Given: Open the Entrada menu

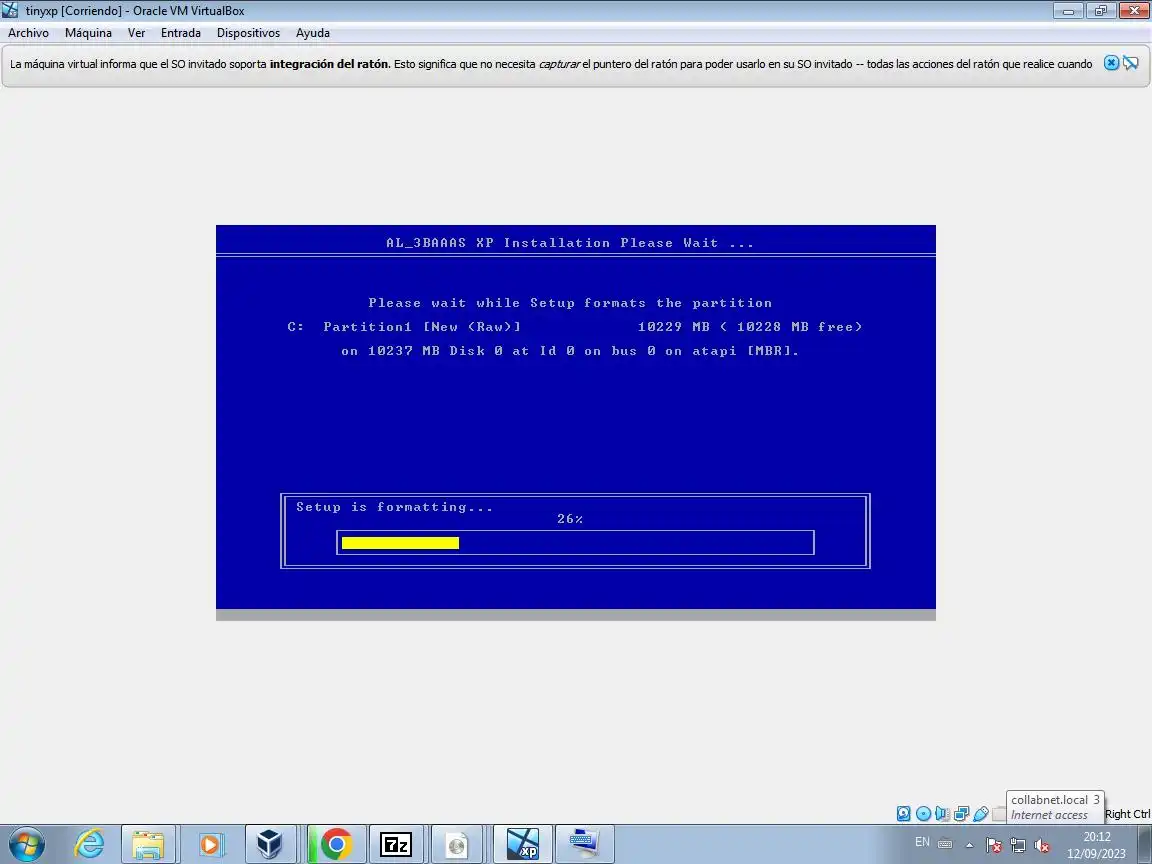Looking at the screenshot, I should tap(181, 33).
